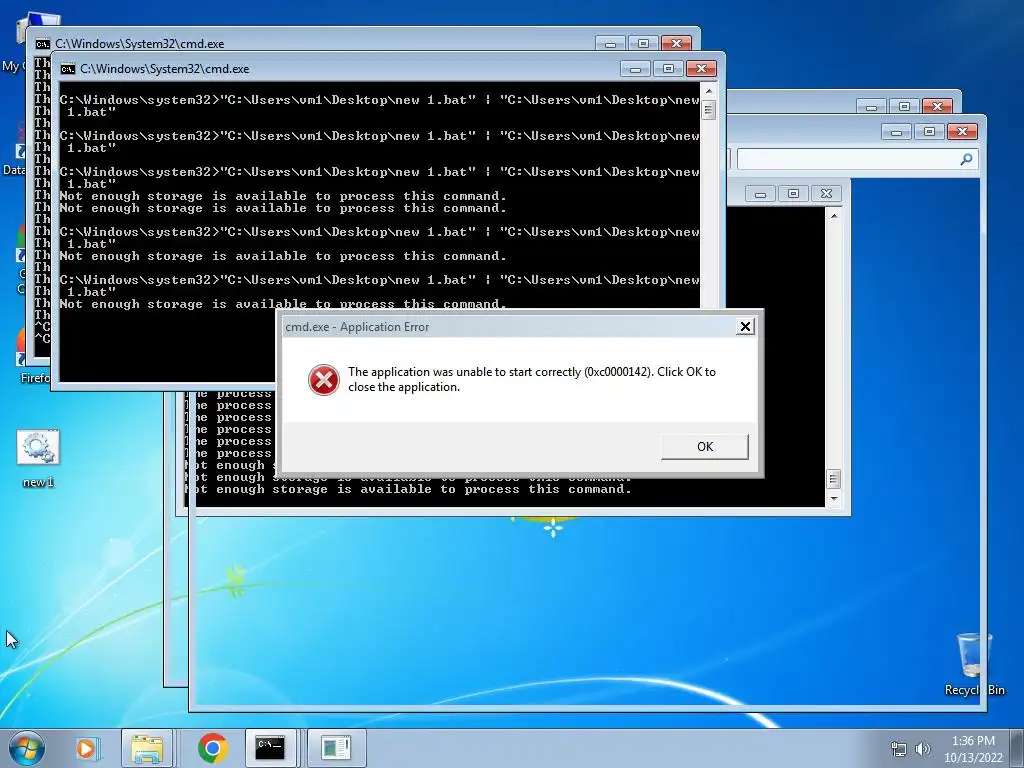1024x768 pixels.
Task: Close the front cmd.exe window
Action: coord(701,69)
